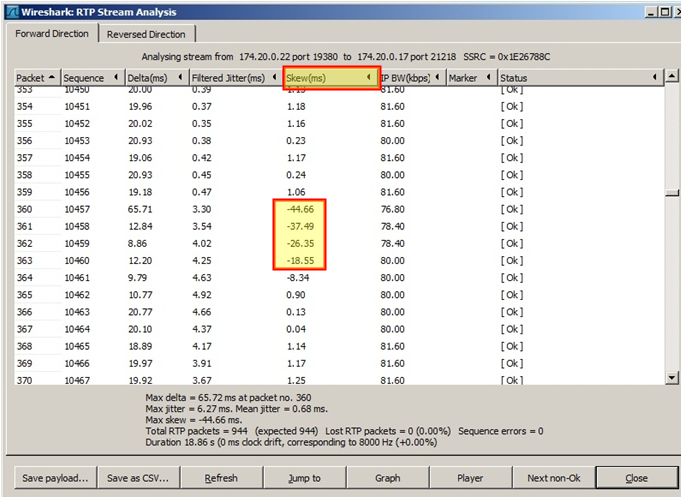The width and height of the screenshot is (681, 497).
Task: Sort by the Packet column header
Action: point(37,78)
